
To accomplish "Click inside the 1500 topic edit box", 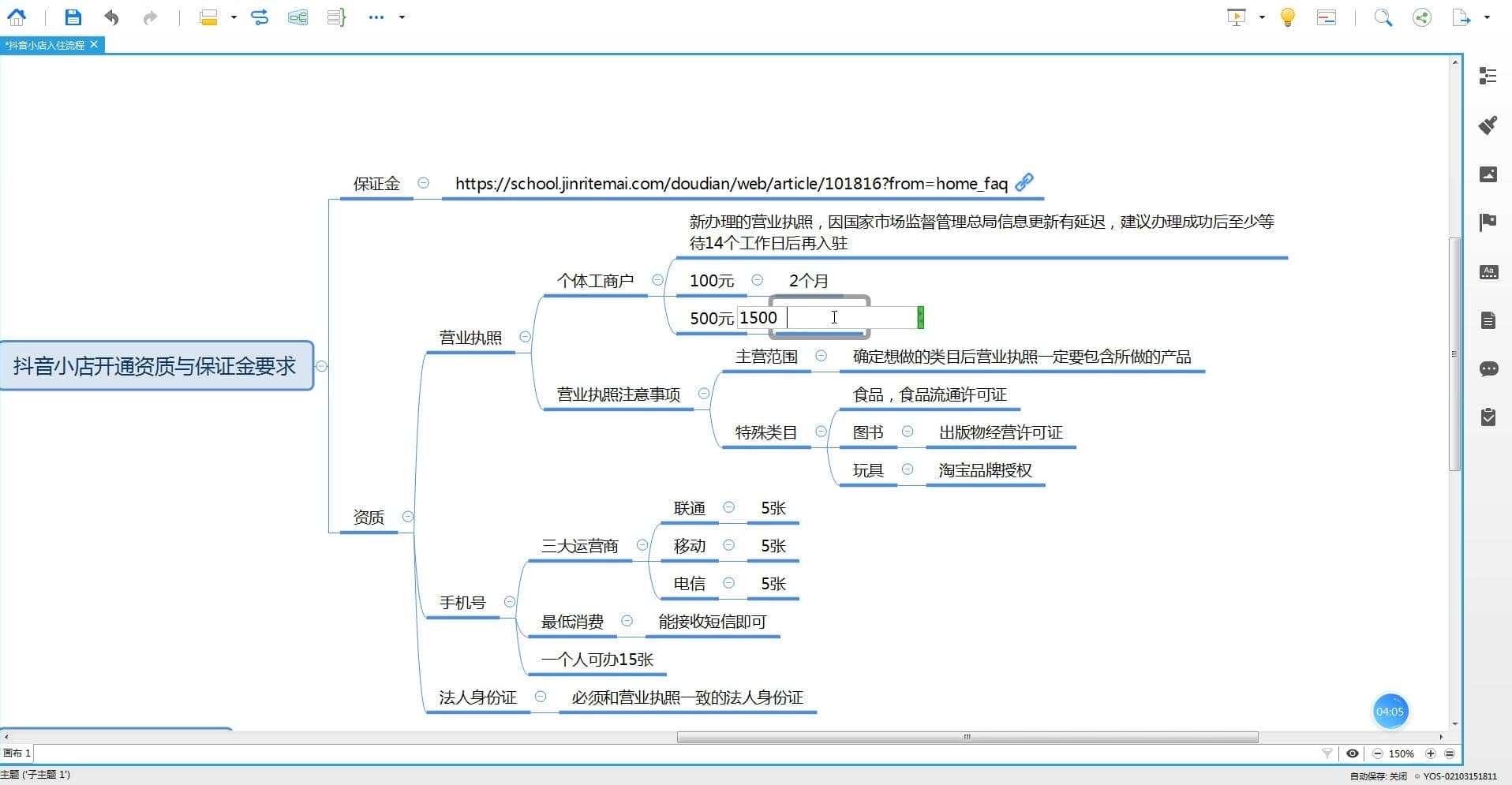I will tap(826, 318).
